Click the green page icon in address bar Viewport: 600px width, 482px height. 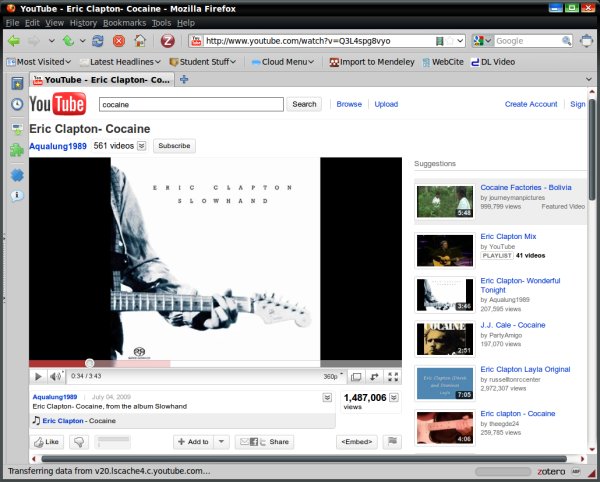click(440, 41)
